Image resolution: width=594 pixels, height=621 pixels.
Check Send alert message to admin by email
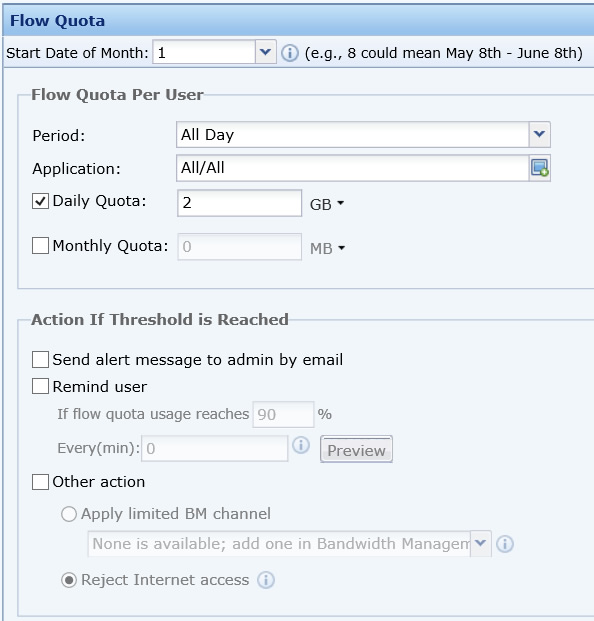[x=40, y=360]
